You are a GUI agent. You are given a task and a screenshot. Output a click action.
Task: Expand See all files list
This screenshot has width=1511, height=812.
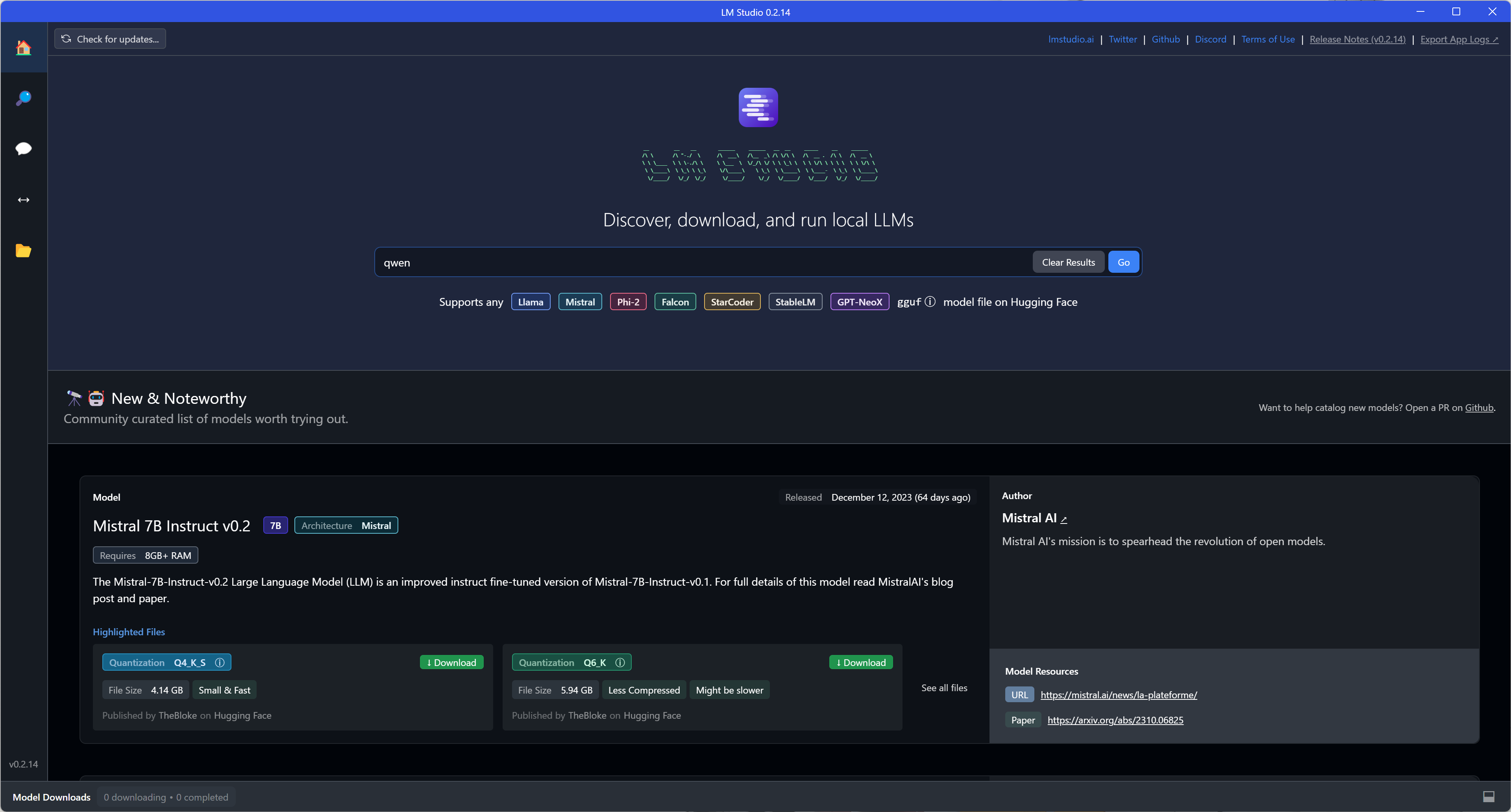(944, 688)
